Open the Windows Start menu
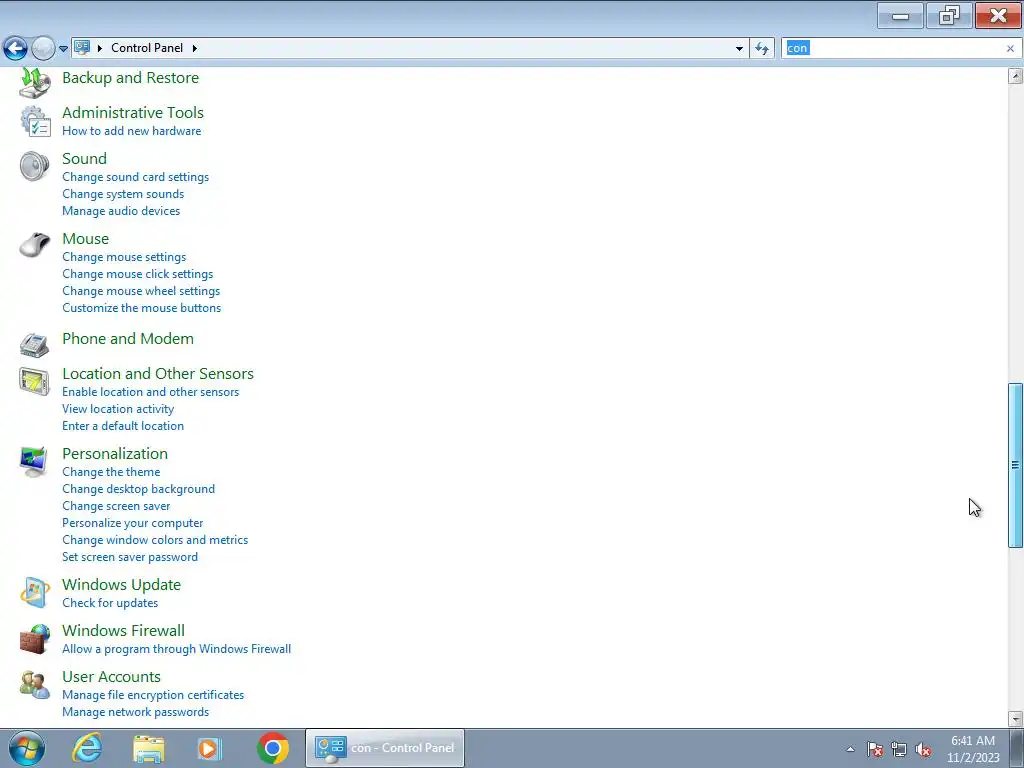1024x768 pixels. tap(26, 748)
